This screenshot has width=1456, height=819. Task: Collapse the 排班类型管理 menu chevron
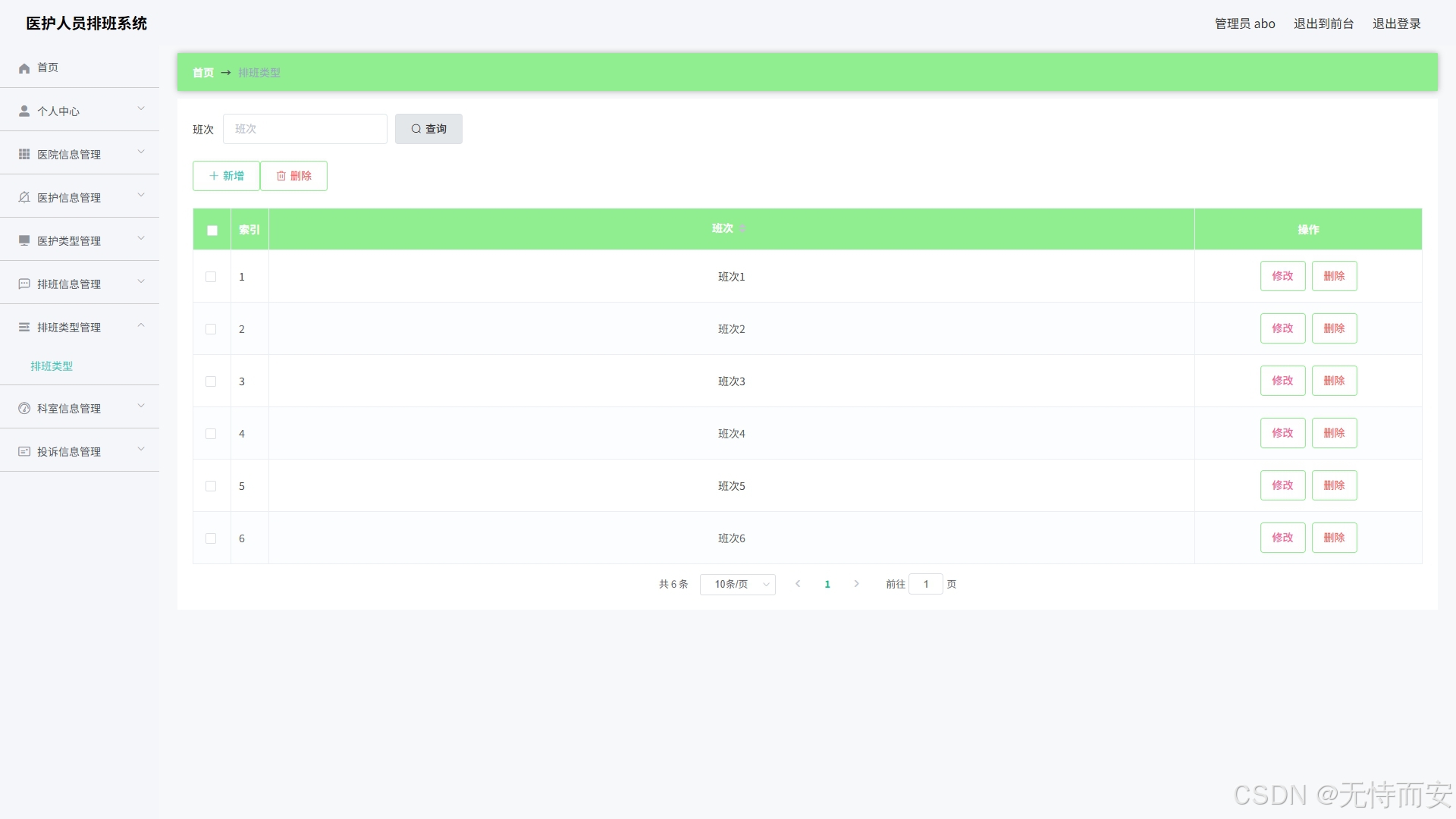[x=141, y=326]
